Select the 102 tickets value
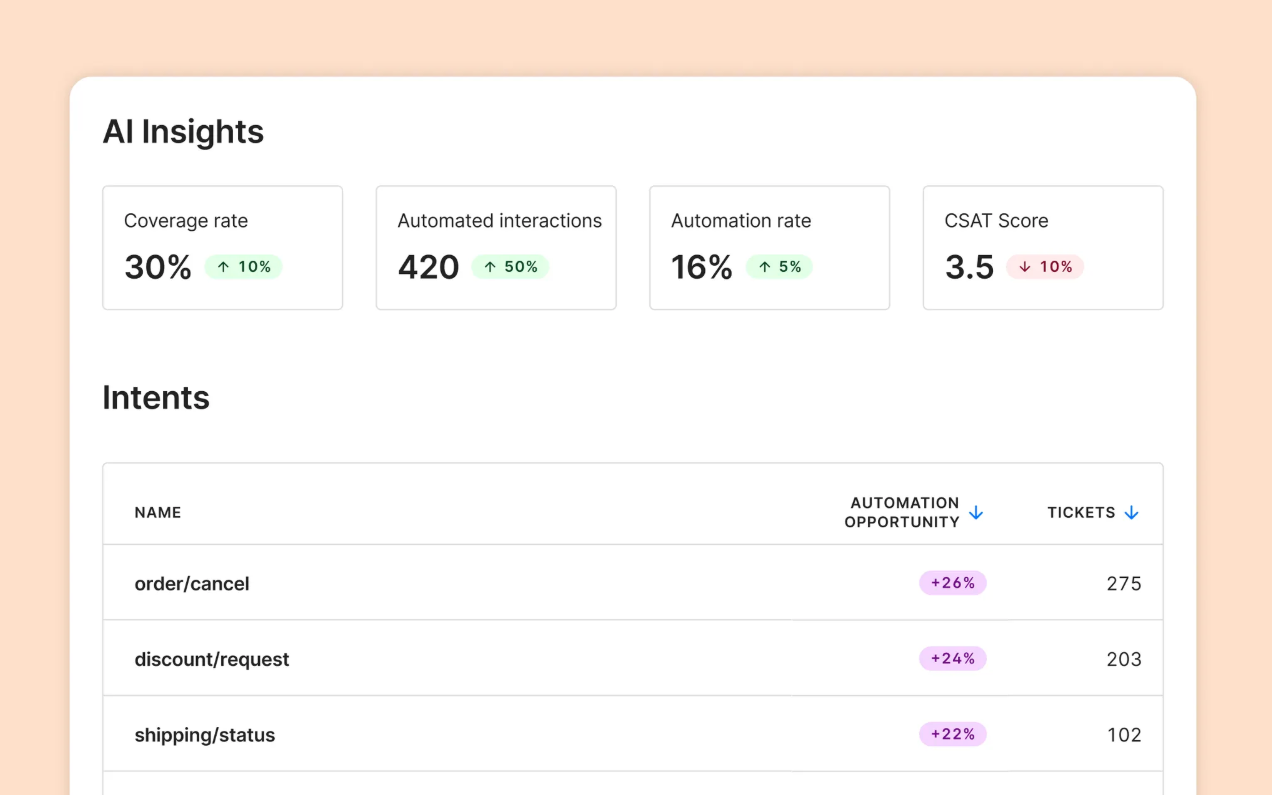The width and height of the screenshot is (1272, 795). [1124, 736]
